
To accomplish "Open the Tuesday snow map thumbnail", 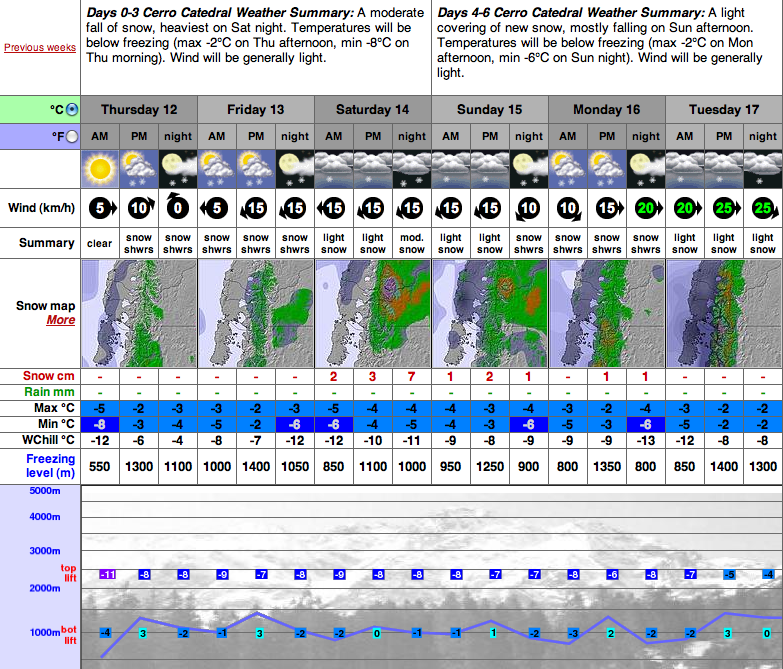I will (724, 314).
